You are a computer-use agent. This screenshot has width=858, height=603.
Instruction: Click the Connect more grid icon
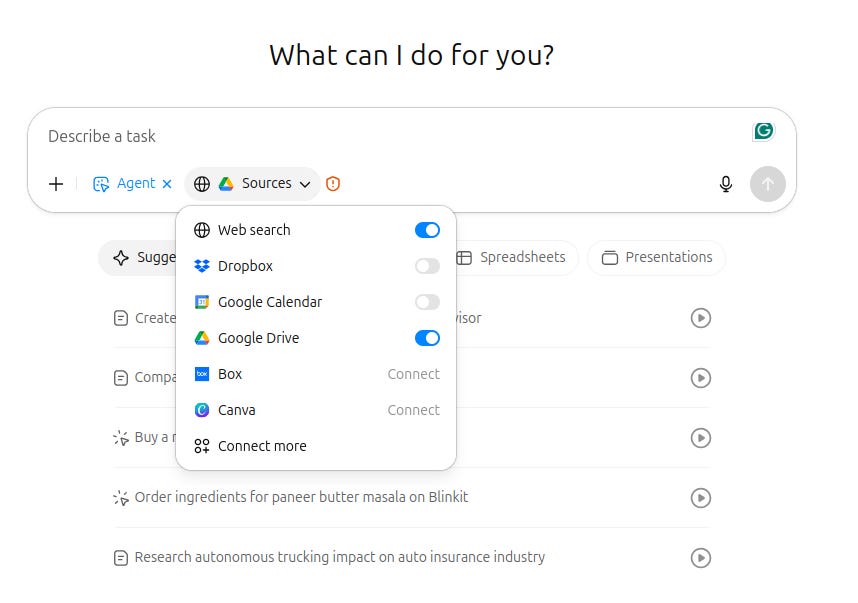coord(202,447)
